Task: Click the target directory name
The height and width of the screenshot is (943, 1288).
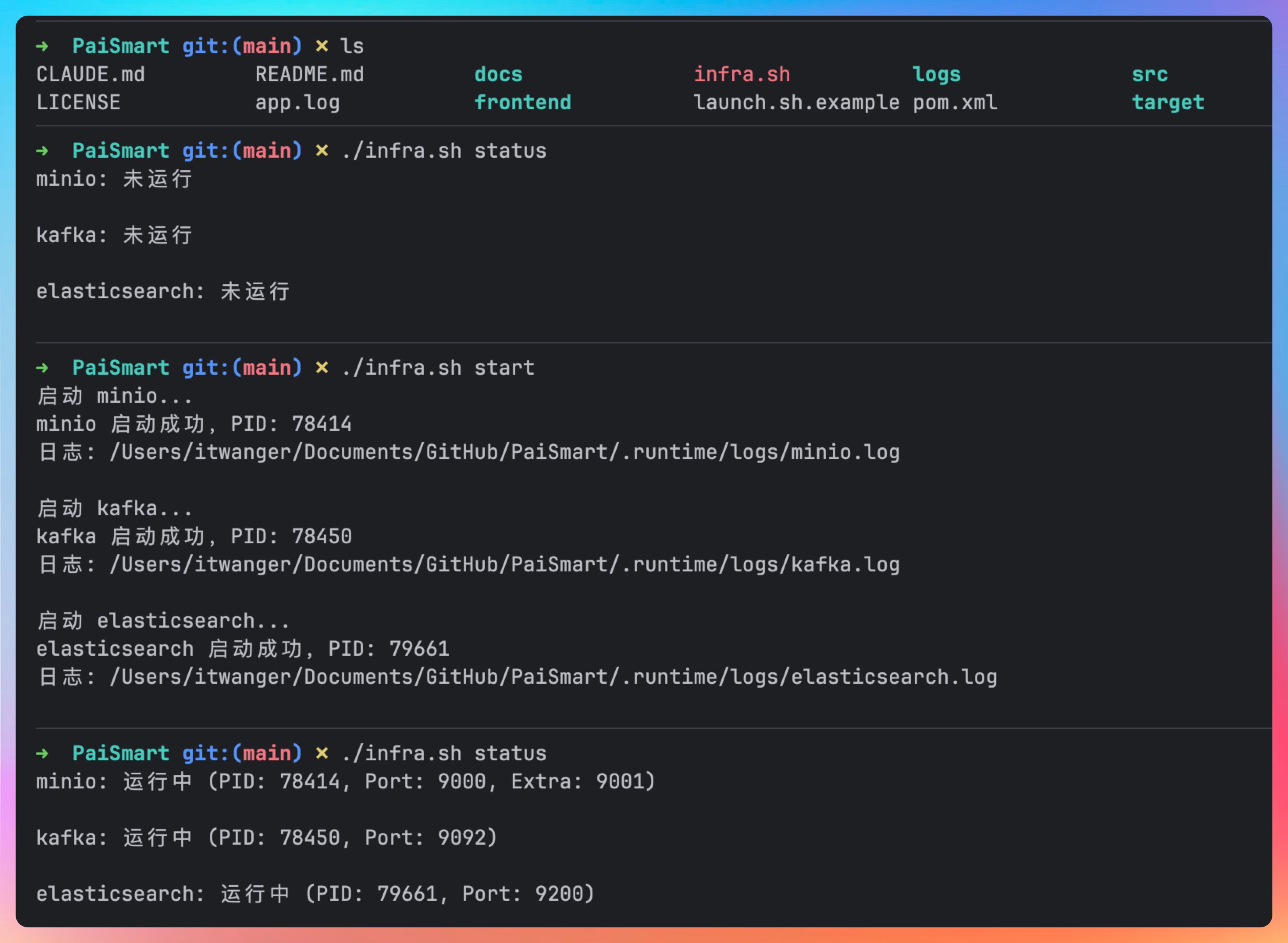Action: [1167, 102]
